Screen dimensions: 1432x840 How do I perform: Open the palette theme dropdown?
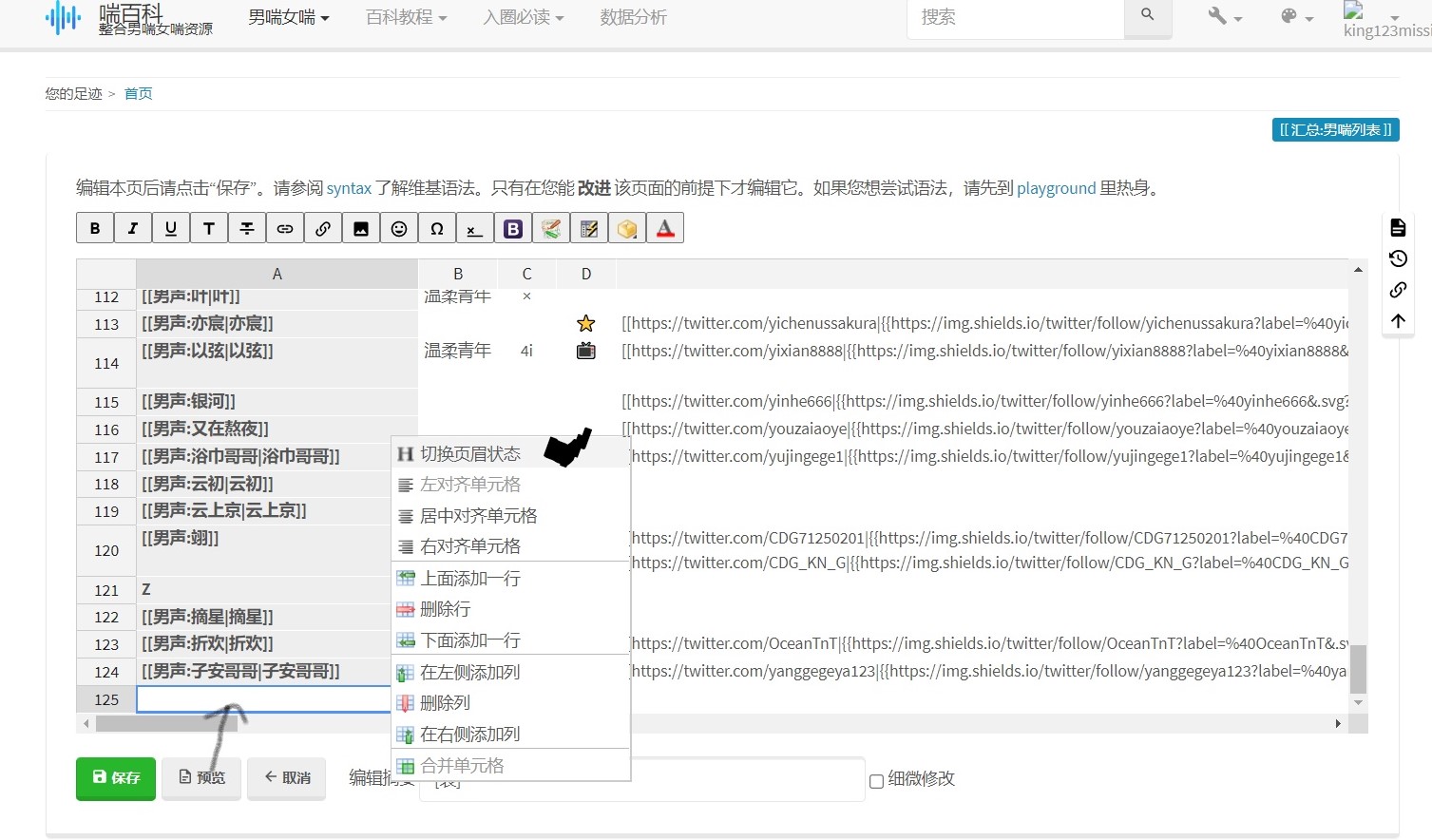pyautogui.click(x=1296, y=17)
